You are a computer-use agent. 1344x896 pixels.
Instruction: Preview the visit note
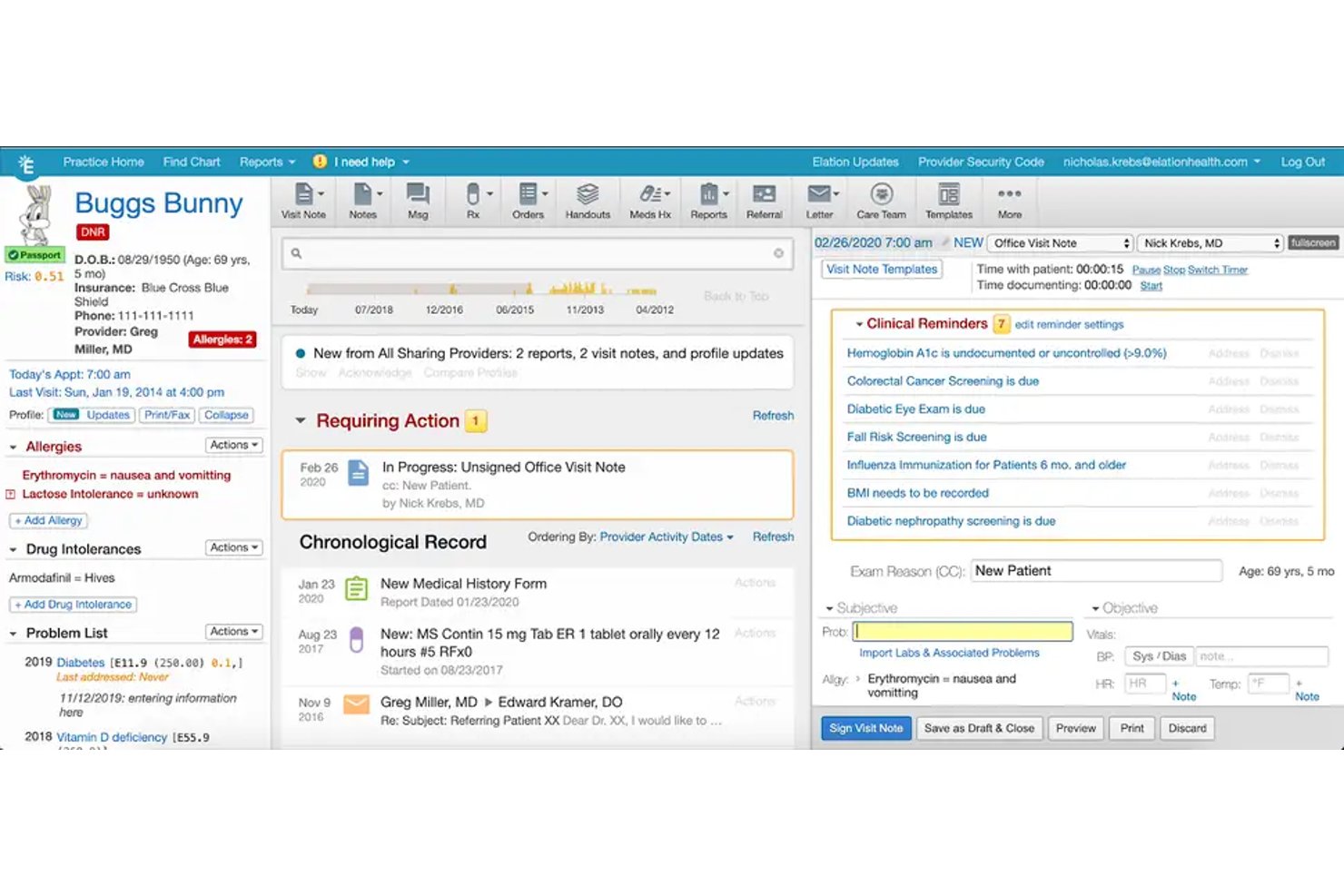click(1076, 728)
